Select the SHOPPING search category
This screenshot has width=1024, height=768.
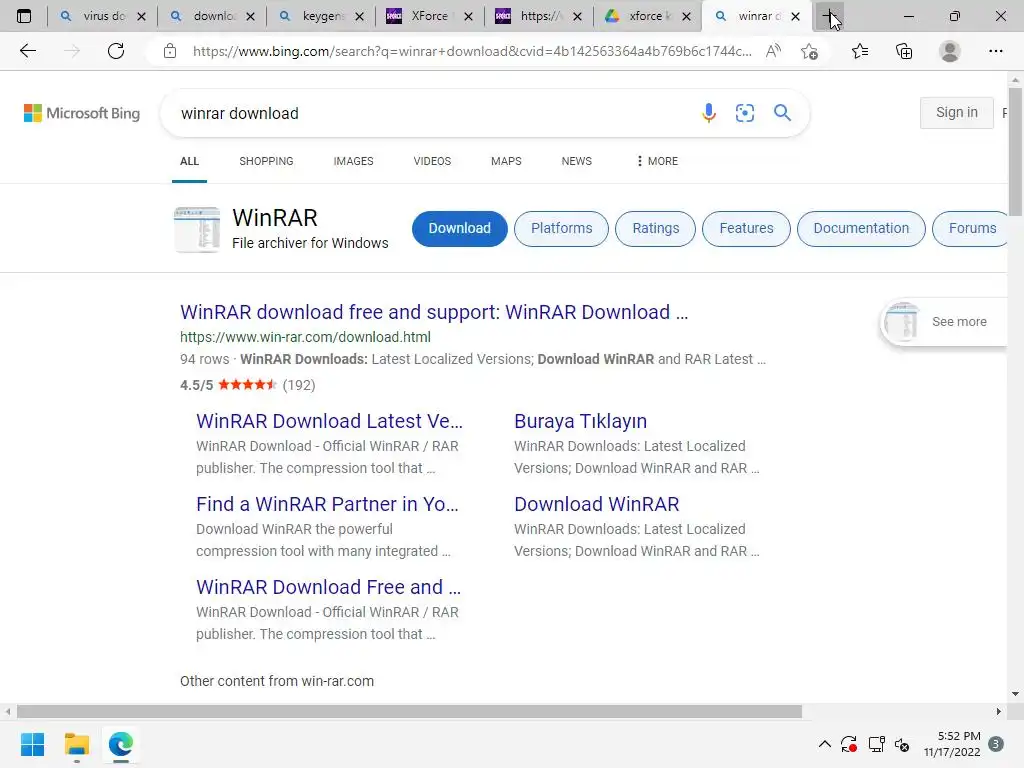pyautogui.click(x=266, y=161)
